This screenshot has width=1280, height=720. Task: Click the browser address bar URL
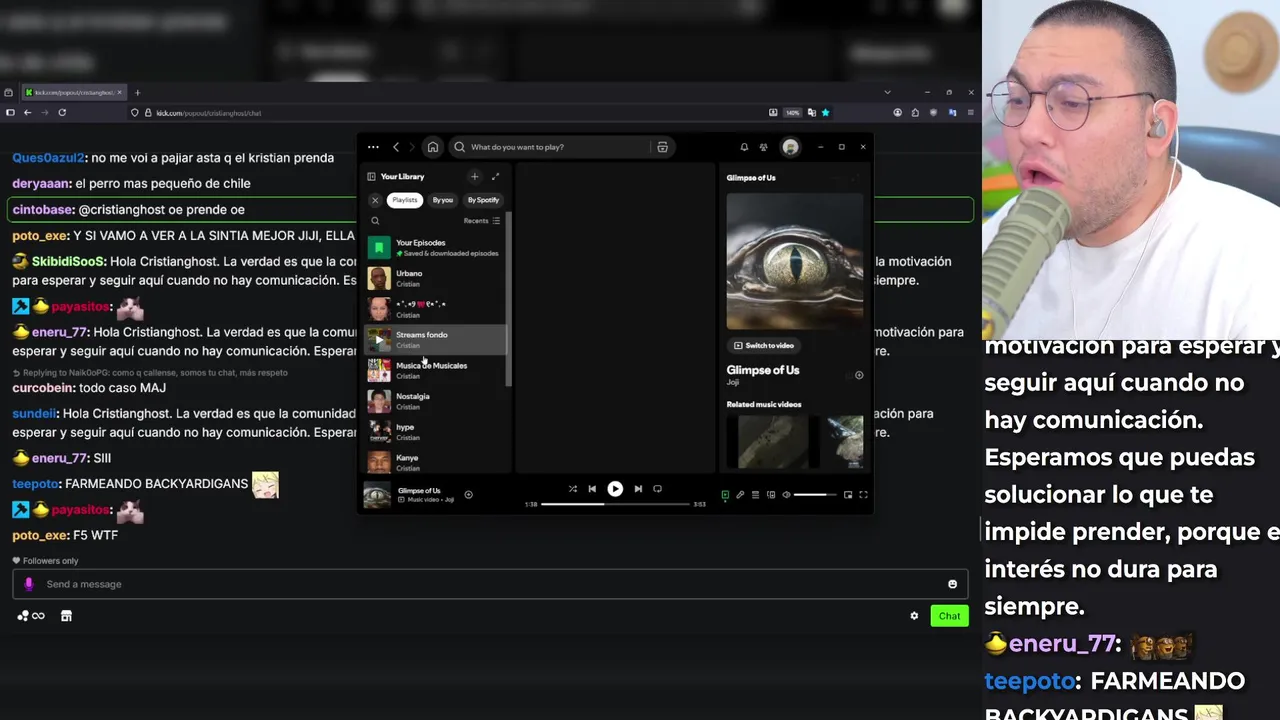click(208, 113)
